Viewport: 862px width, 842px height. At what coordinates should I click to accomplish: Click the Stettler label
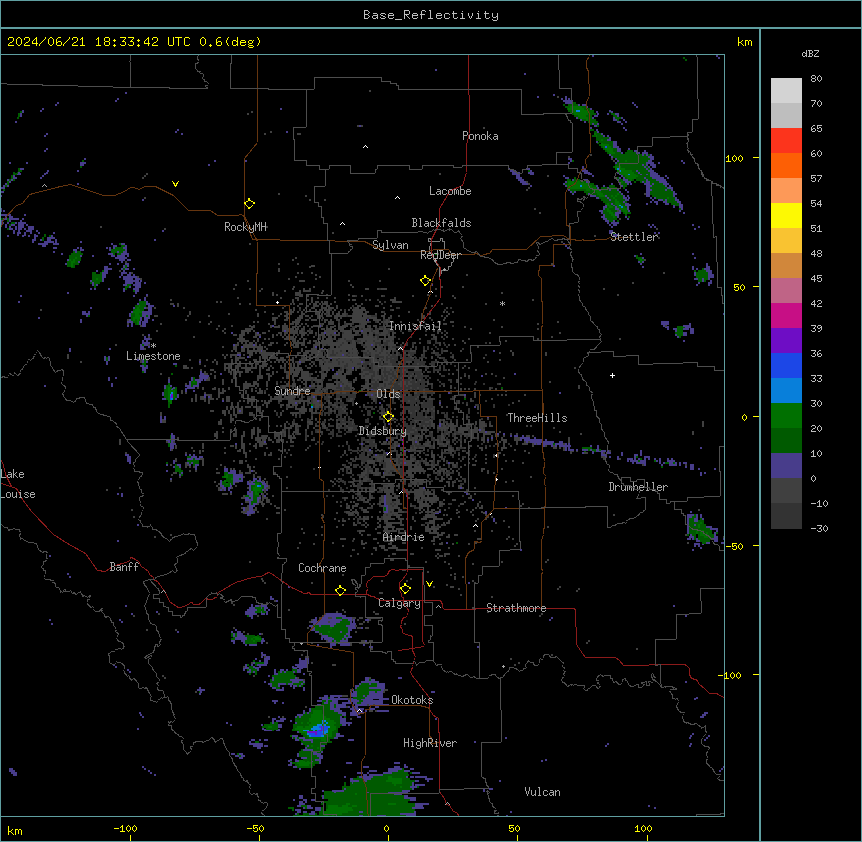pos(634,237)
